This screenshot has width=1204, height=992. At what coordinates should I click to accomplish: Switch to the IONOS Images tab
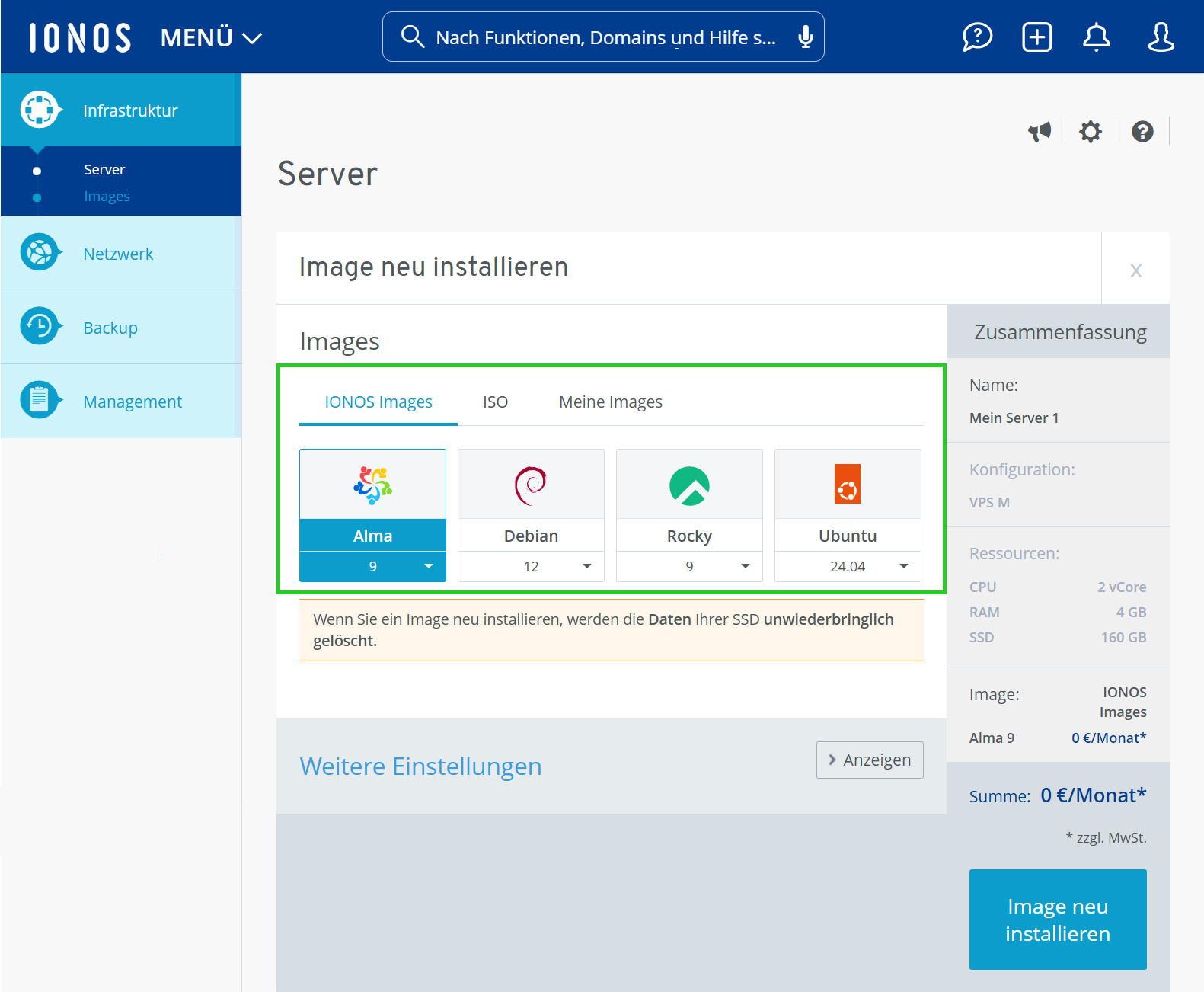point(378,402)
